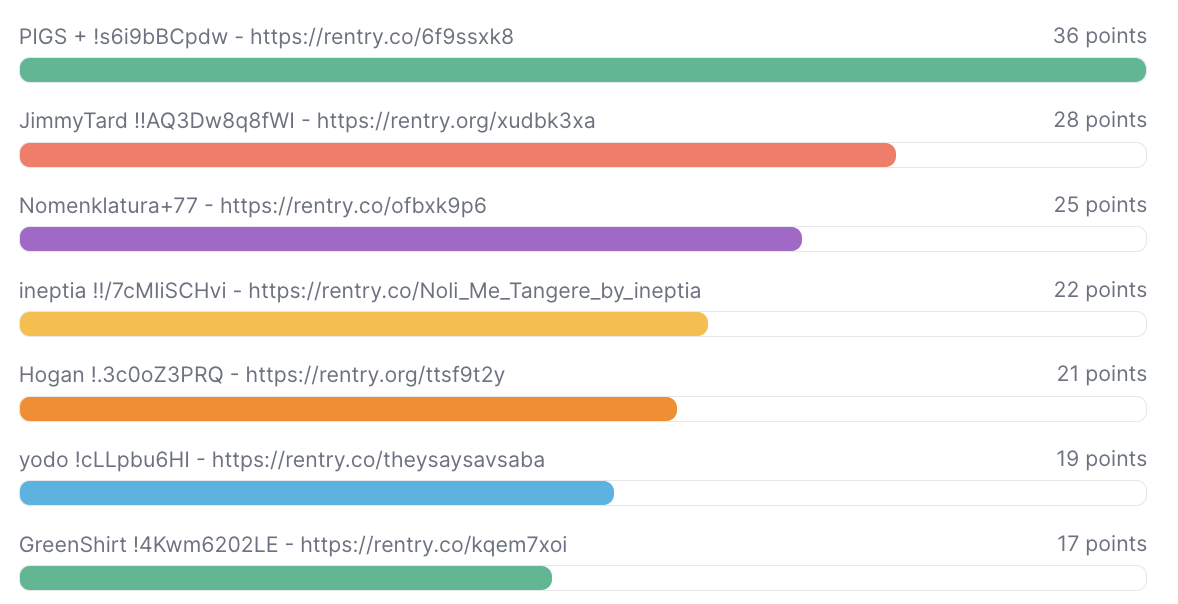The height and width of the screenshot is (604, 1178).
Task: Click the red JimmyTard result bar
Action: [x=458, y=156]
